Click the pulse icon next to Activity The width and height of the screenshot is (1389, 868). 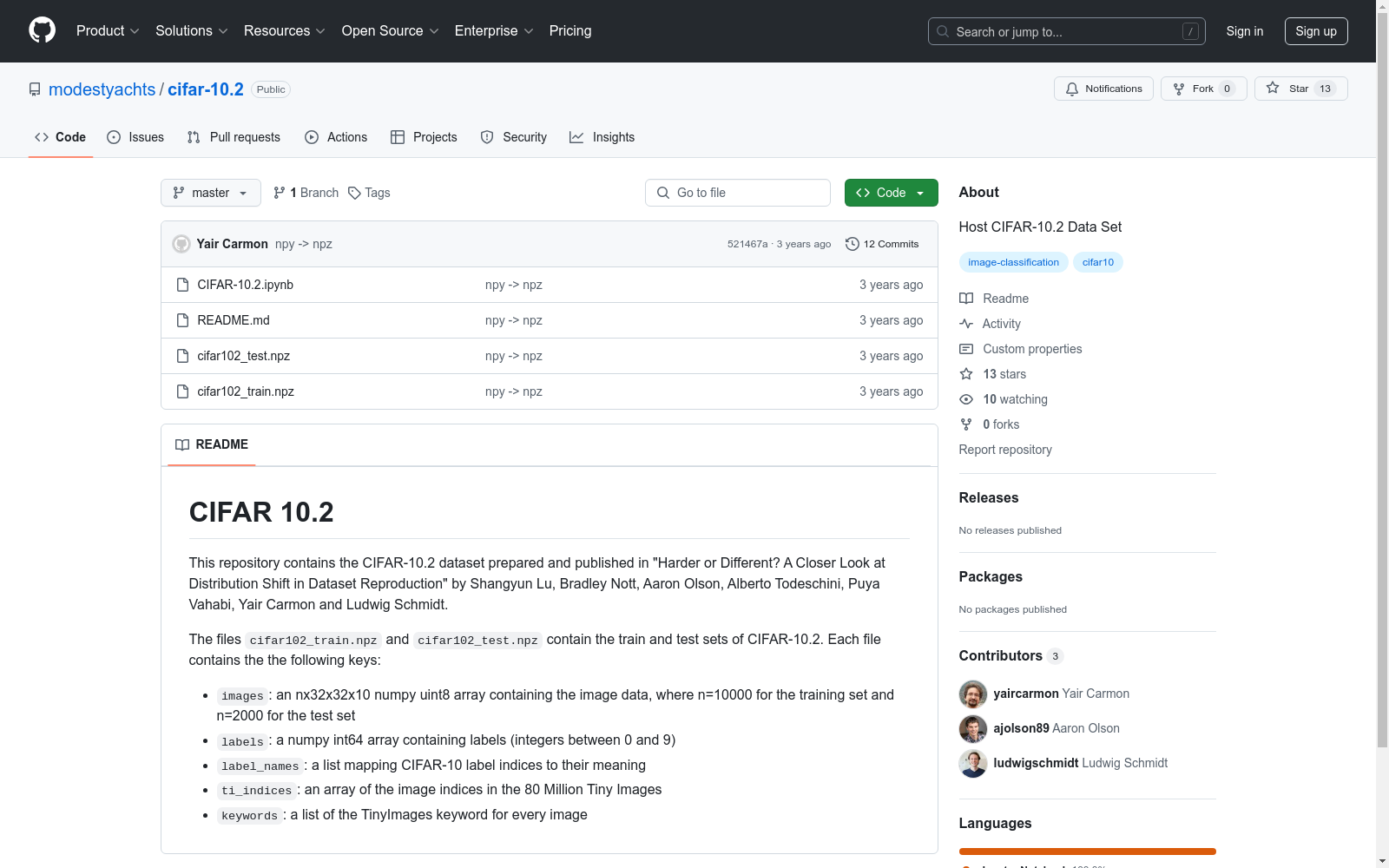coord(966,324)
